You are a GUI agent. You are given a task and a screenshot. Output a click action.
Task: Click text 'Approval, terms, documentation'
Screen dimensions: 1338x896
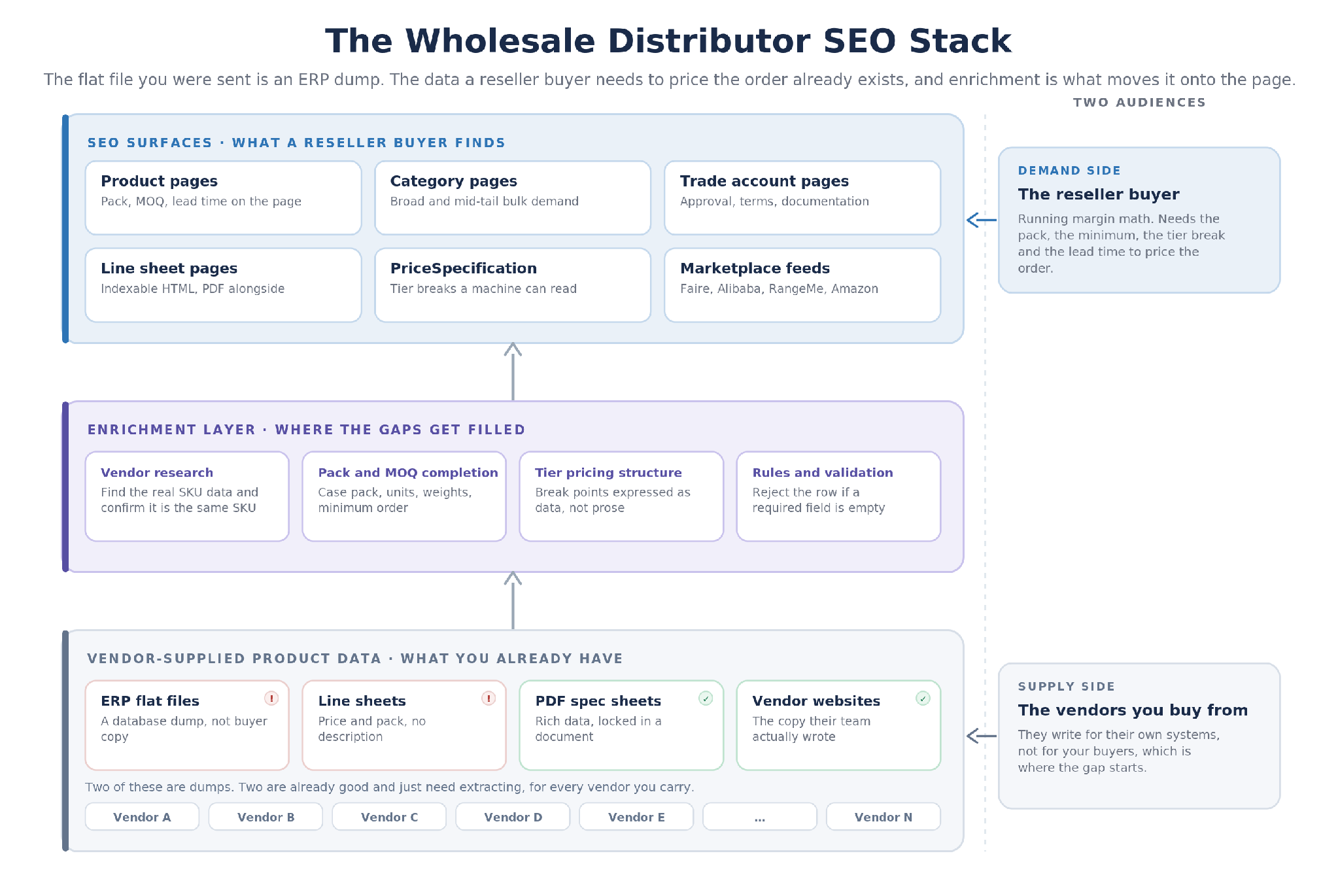[774, 201]
